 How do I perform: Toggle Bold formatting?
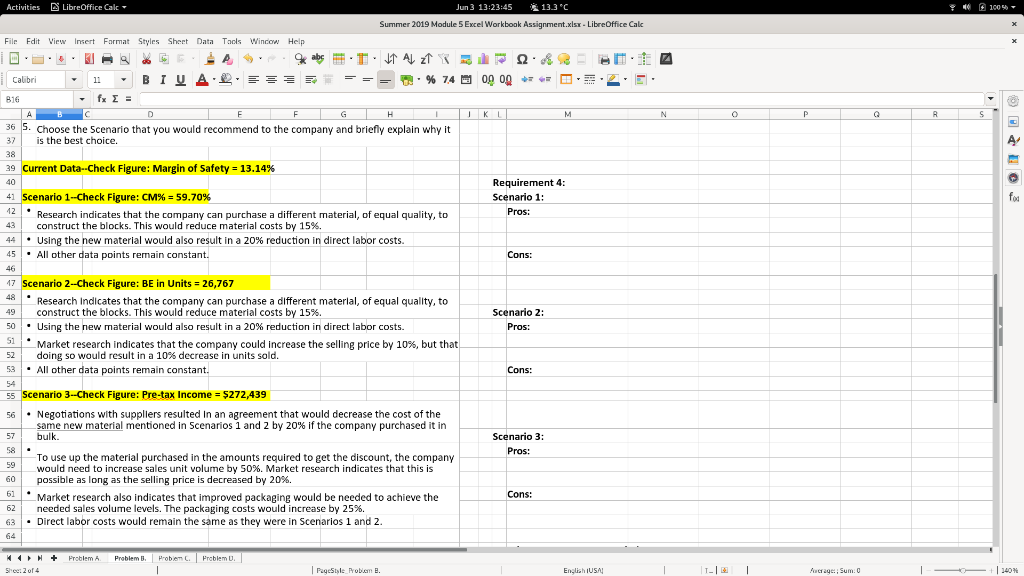click(x=146, y=80)
